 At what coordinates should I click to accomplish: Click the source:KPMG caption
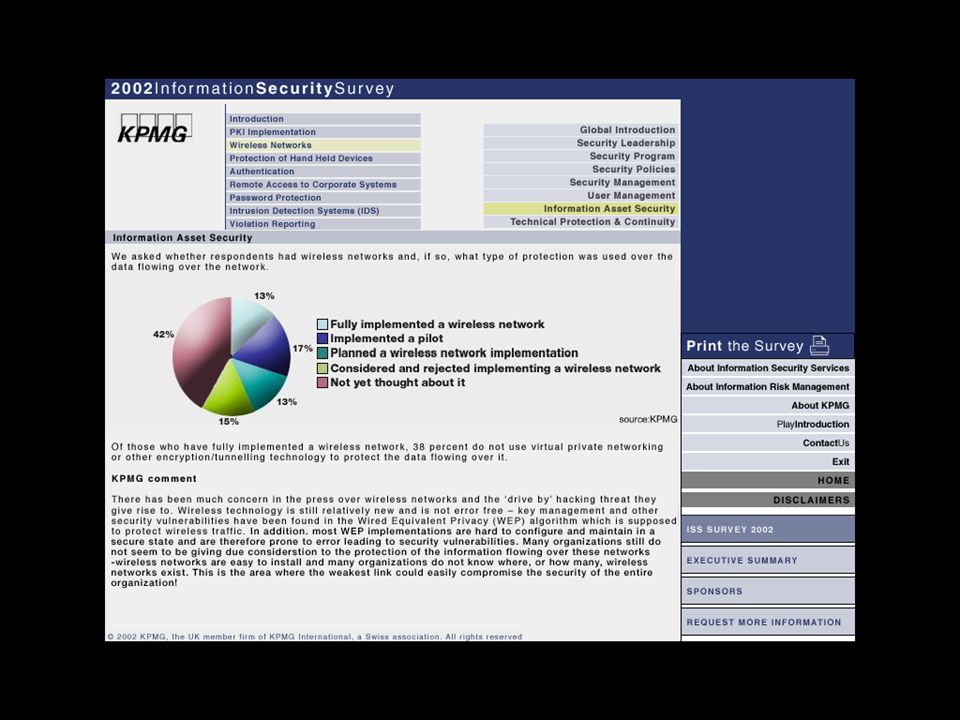pos(648,419)
